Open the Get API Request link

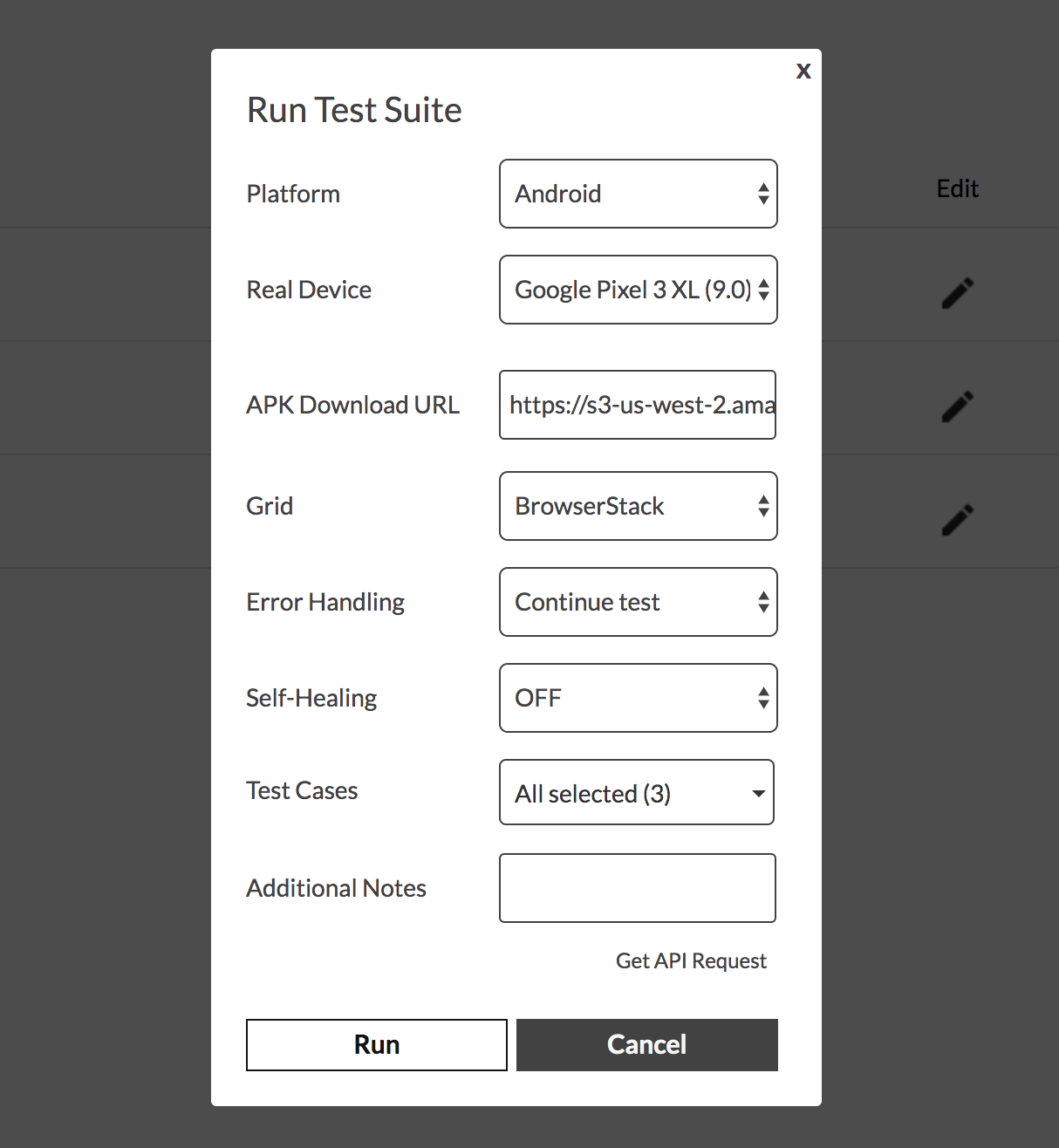[x=691, y=960]
